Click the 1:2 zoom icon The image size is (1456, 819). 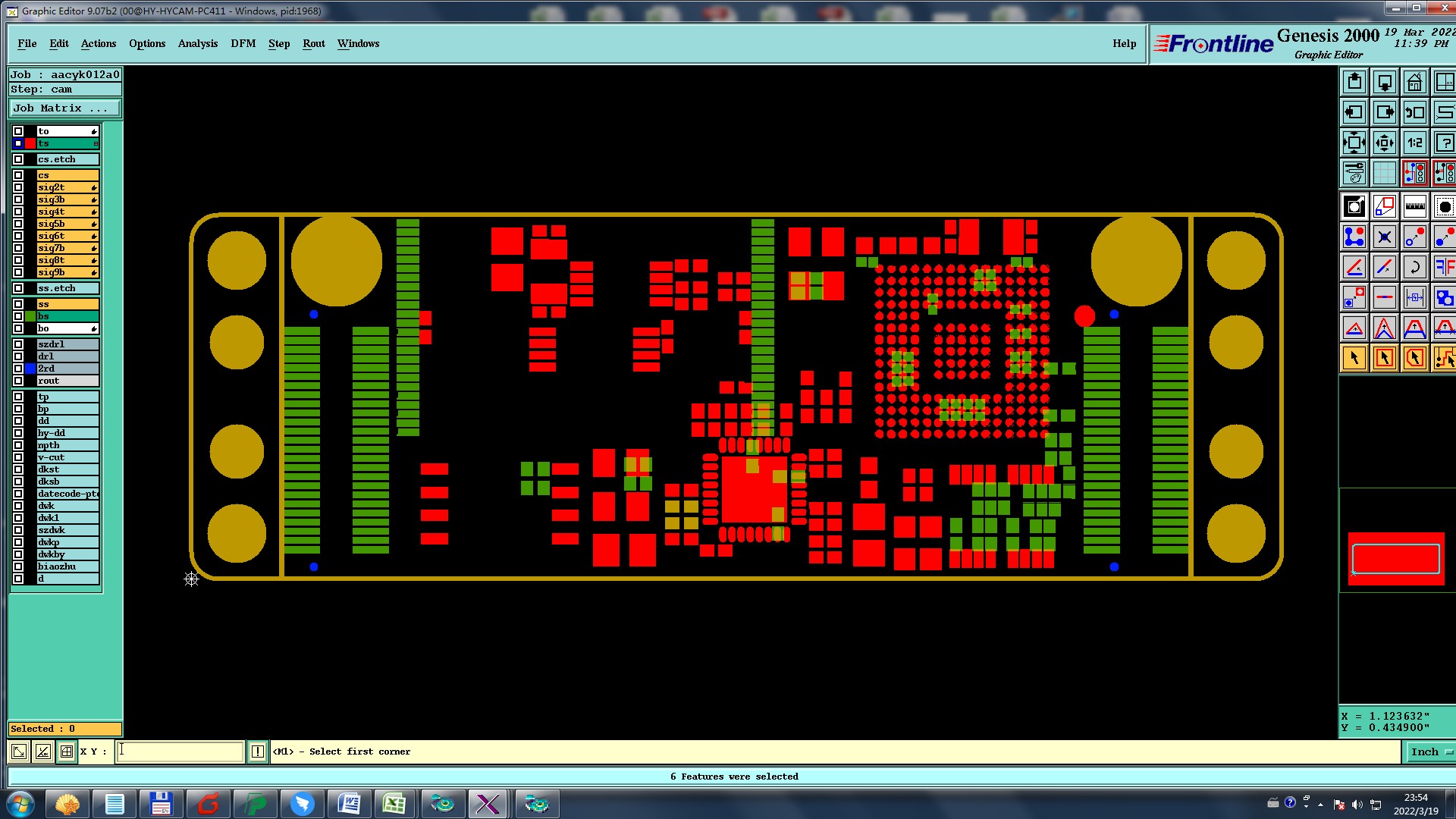coord(1414,143)
